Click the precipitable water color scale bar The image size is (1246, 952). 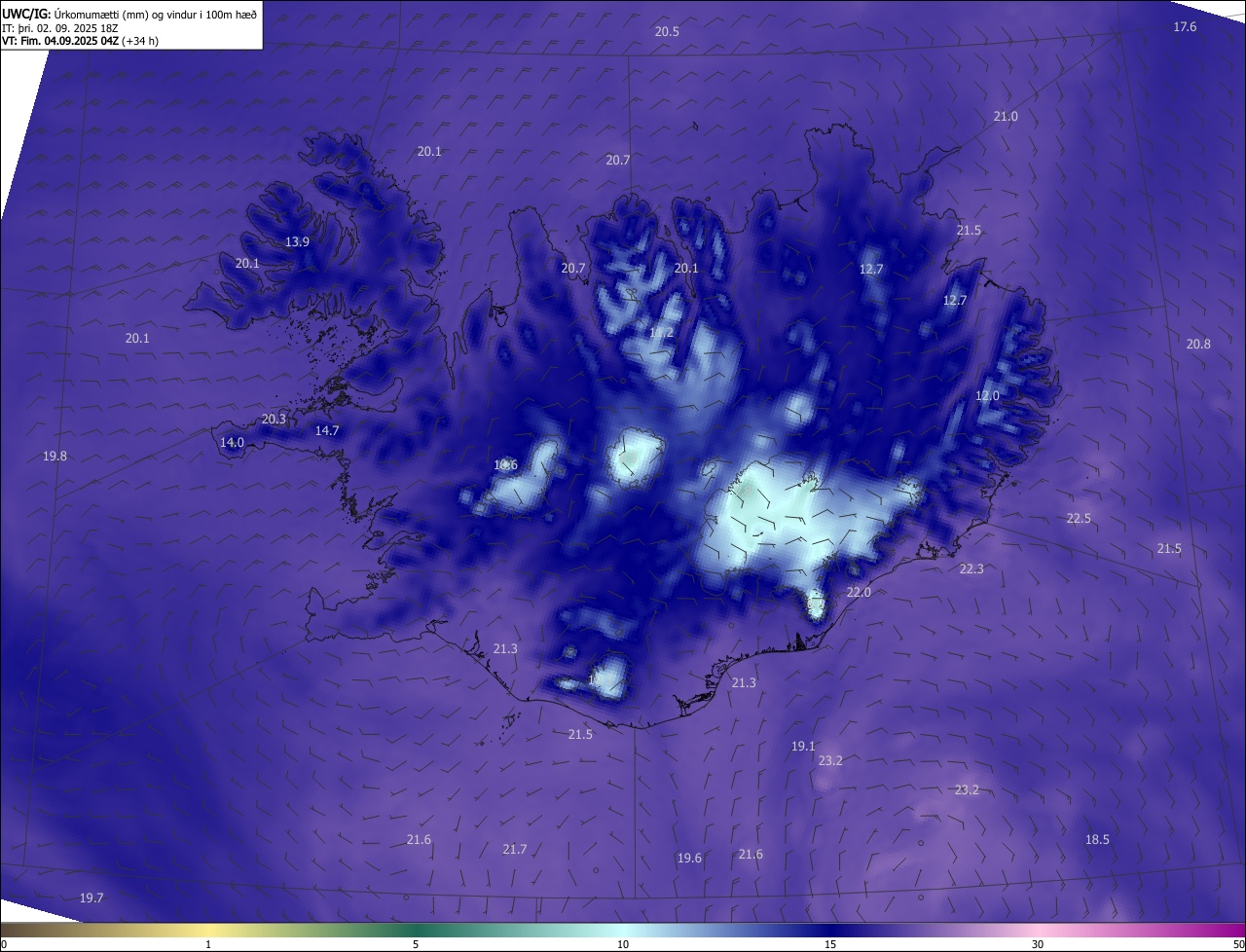[x=623, y=930]
